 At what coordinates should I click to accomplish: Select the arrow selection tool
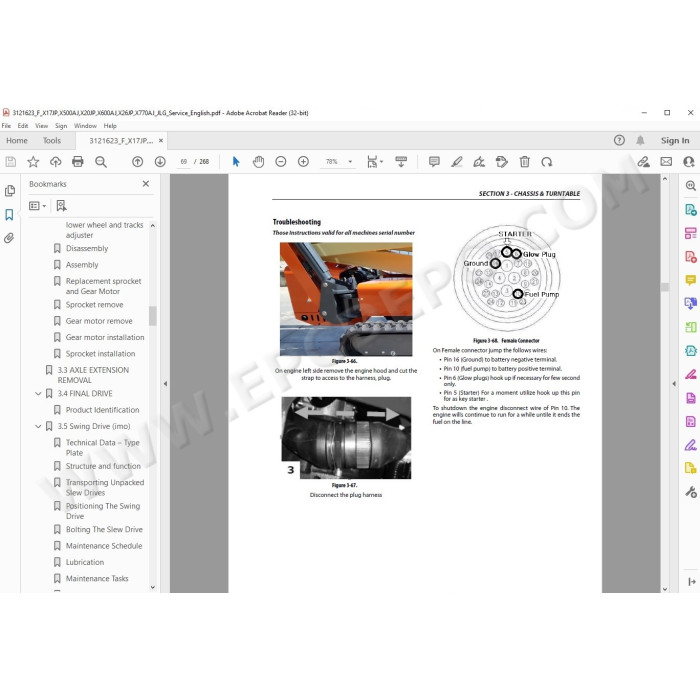pyautogui.click(x=236, y=162)
